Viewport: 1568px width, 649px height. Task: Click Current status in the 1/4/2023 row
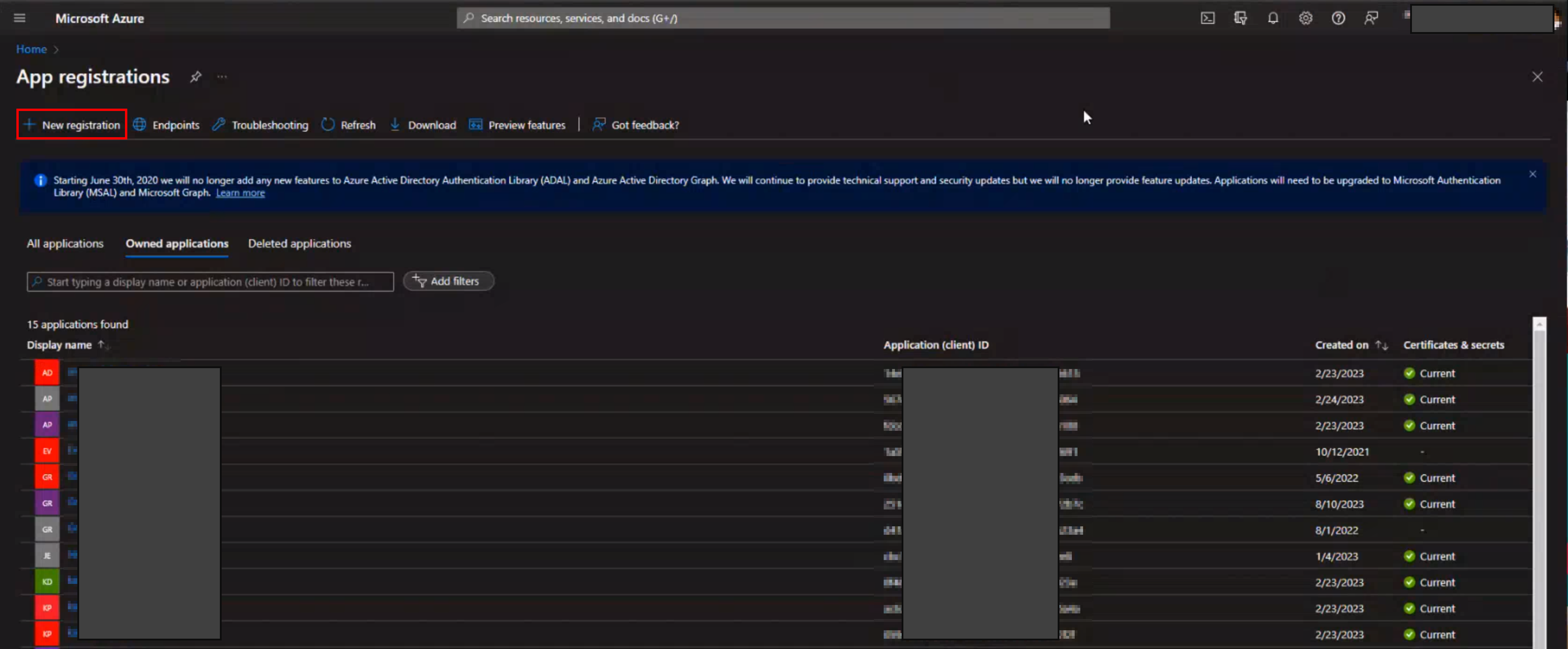click(1429, 556)
